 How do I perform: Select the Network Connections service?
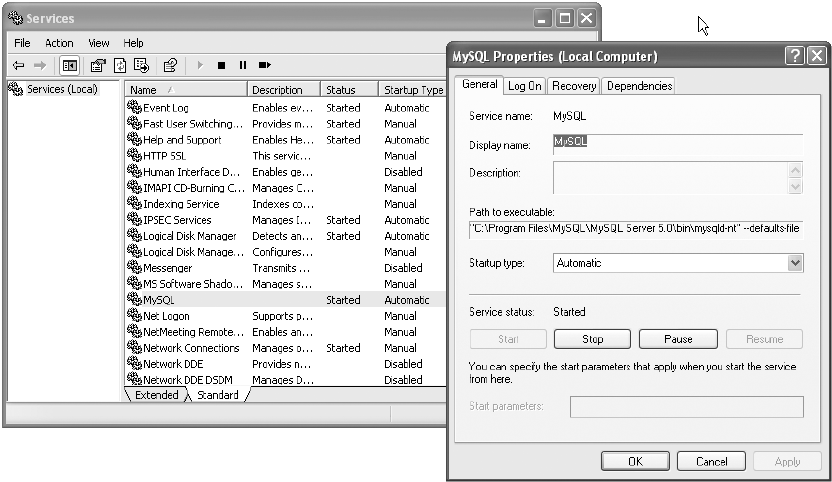(x=285, y=348)
